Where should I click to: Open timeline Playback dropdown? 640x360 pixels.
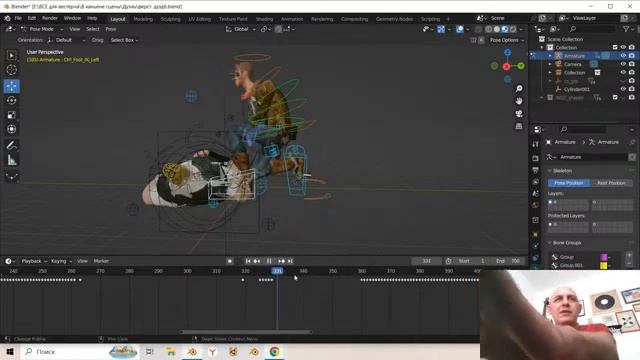coord(34,261)
